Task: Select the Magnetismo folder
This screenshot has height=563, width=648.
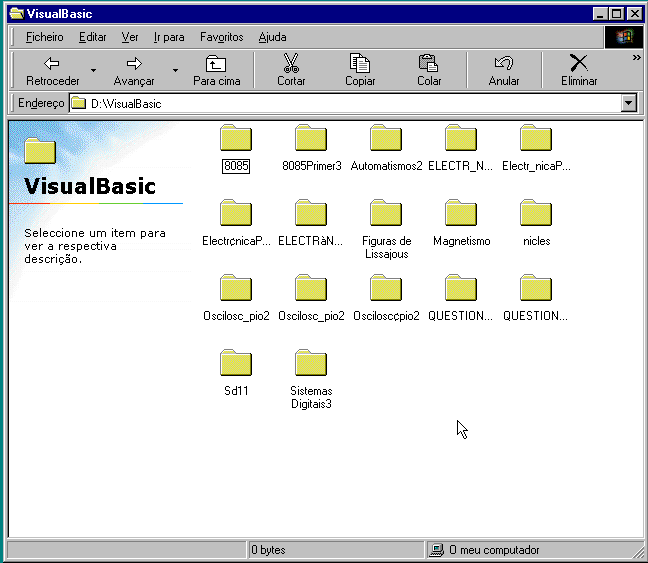Action: 461,213
